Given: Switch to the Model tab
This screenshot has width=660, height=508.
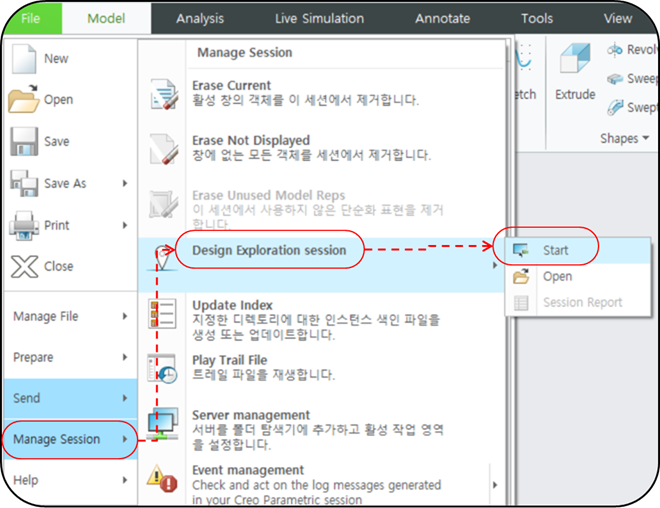Looking at the screenshot, I should 106,18.
